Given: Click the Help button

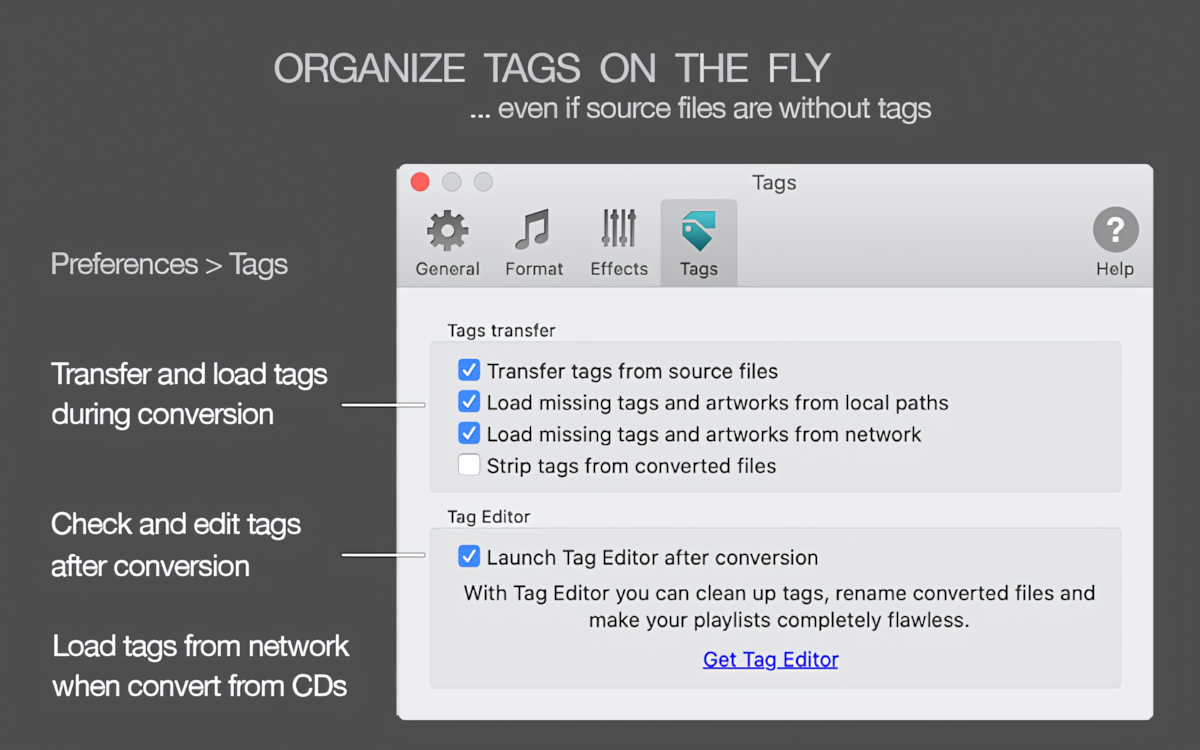Looking at the screenshot, I should pyautogui.click(x=1115, y=242).
